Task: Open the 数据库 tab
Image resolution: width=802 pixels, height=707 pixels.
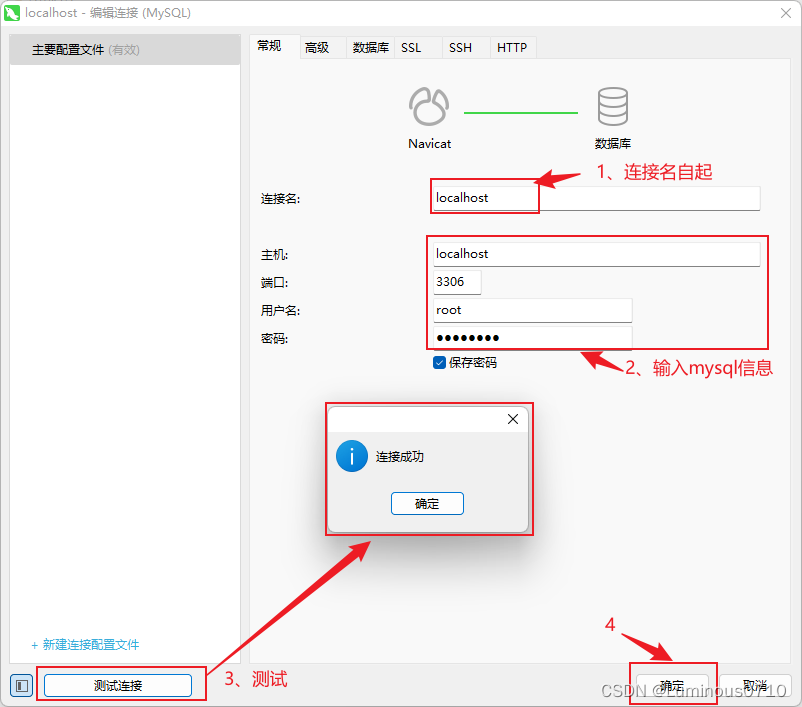Action: pos(370,48)
